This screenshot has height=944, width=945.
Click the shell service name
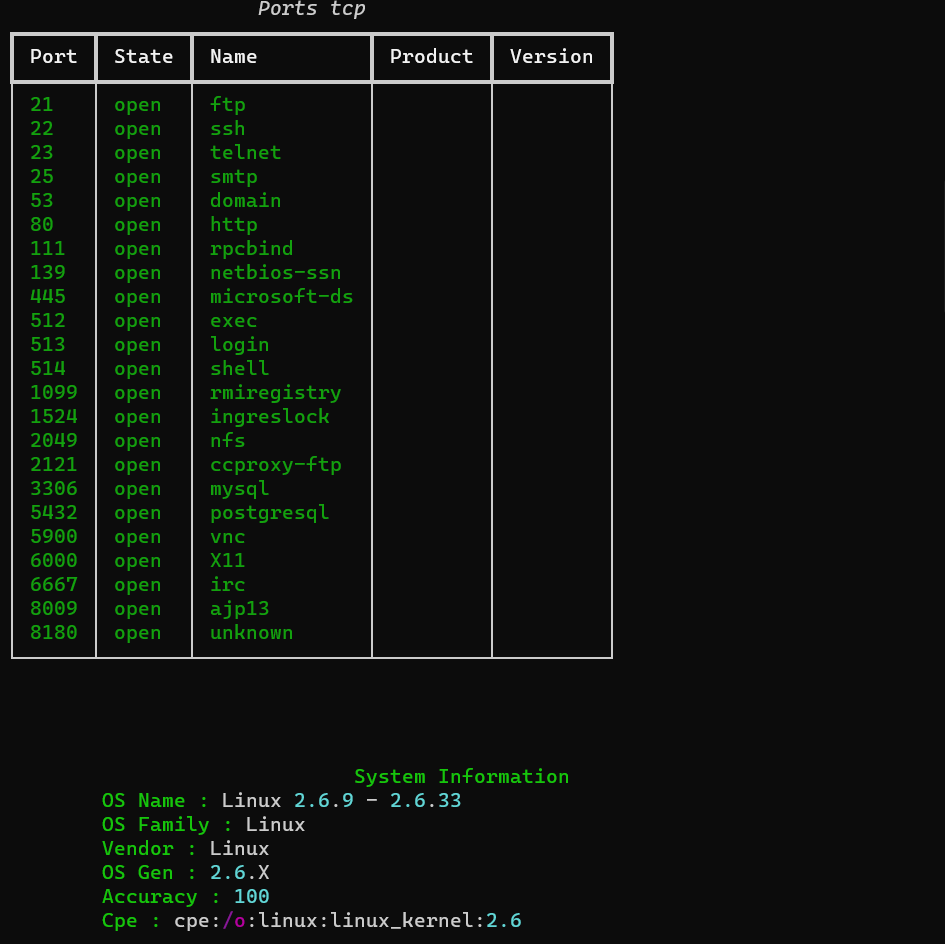[x=239, y=369]
